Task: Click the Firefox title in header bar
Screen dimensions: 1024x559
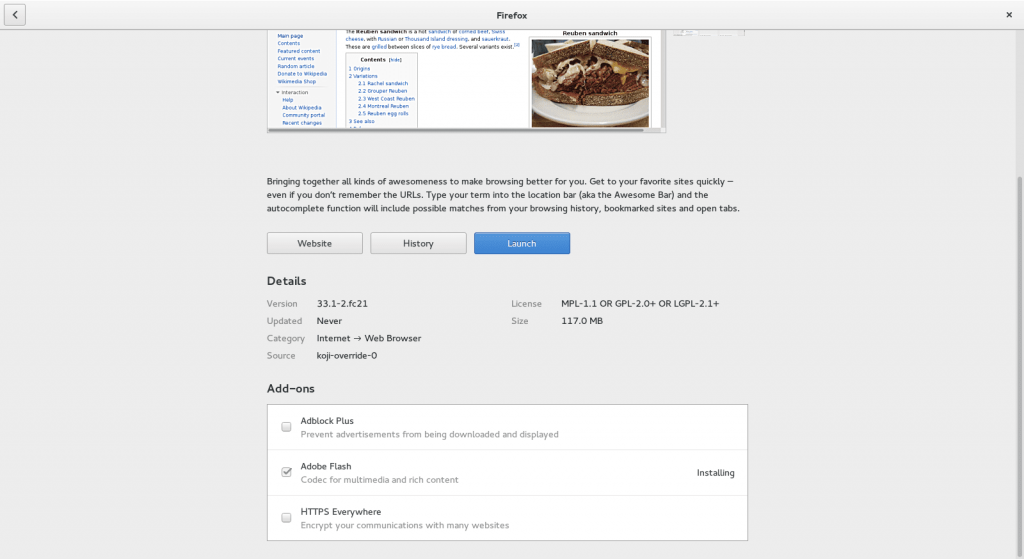Action: click(511, 15)
